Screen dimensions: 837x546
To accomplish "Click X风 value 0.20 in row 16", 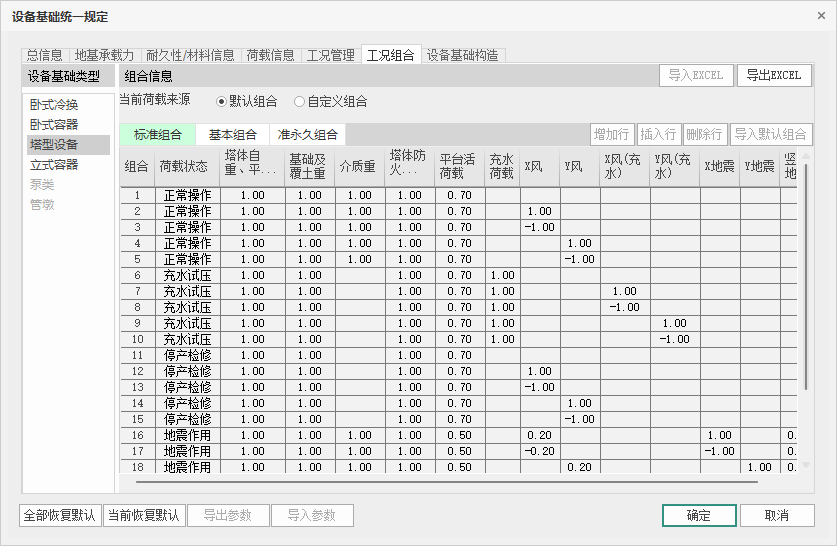I will coord(540,436).
